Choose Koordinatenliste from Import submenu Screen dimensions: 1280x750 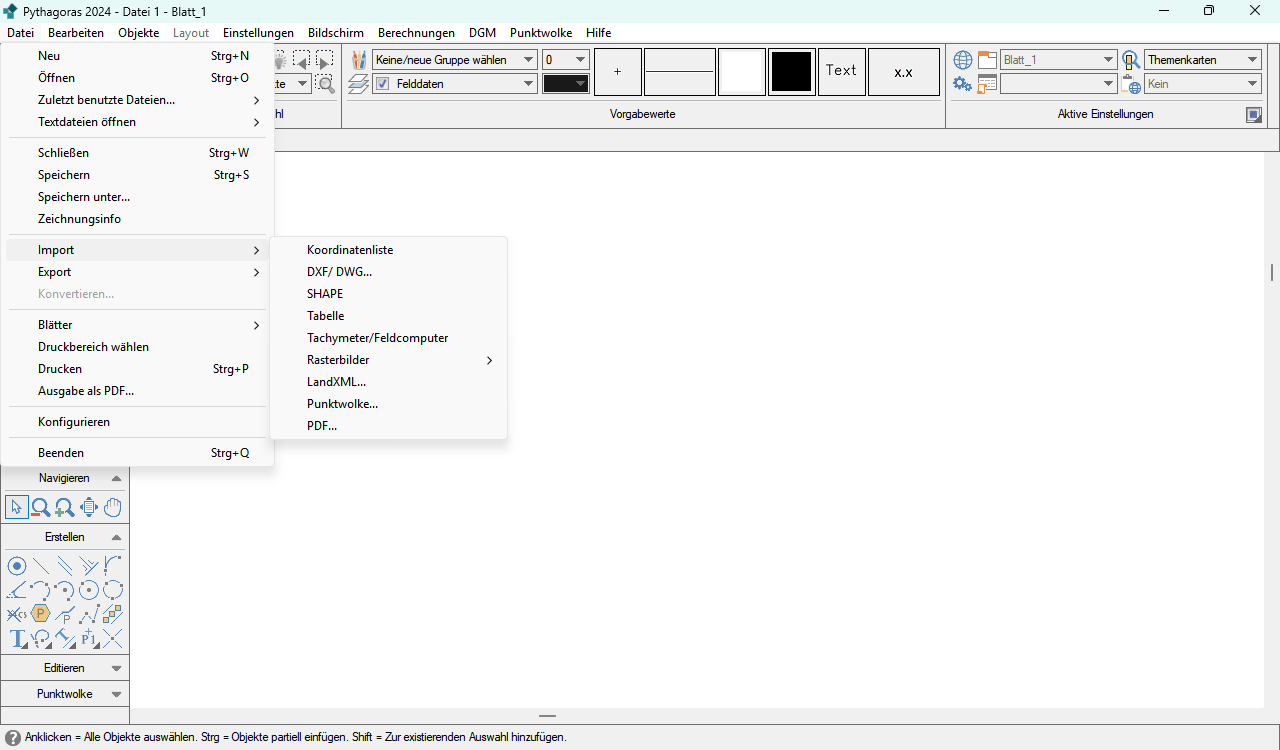388,250
